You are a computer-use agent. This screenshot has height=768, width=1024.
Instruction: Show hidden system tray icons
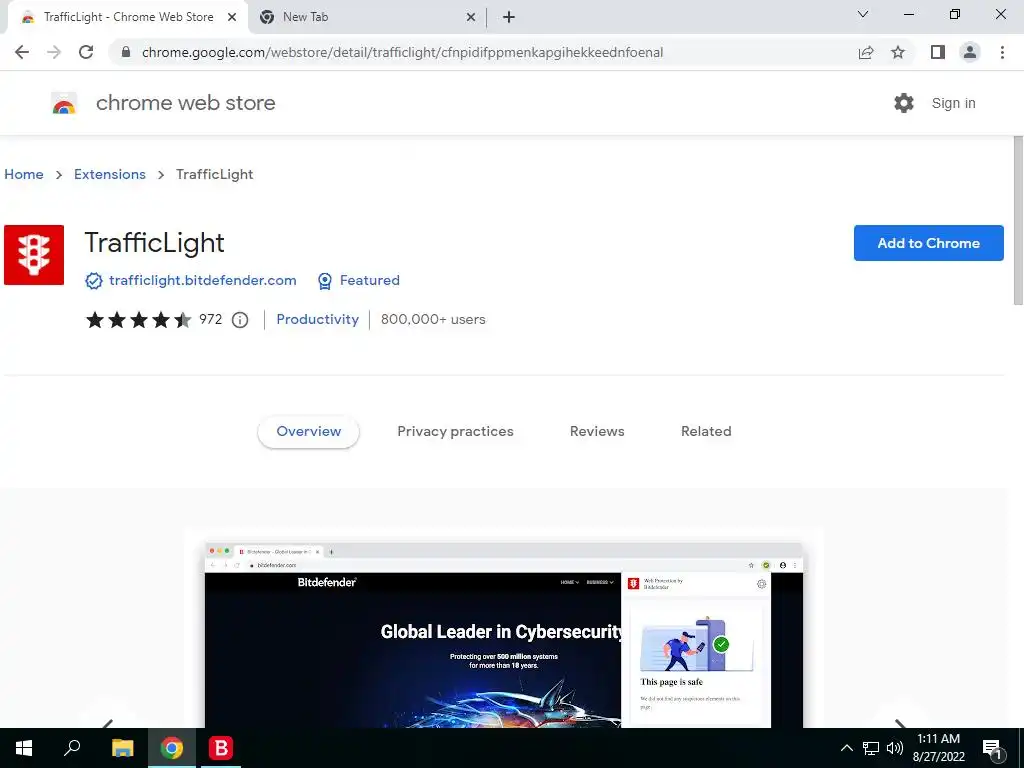[x=846, y=748]
